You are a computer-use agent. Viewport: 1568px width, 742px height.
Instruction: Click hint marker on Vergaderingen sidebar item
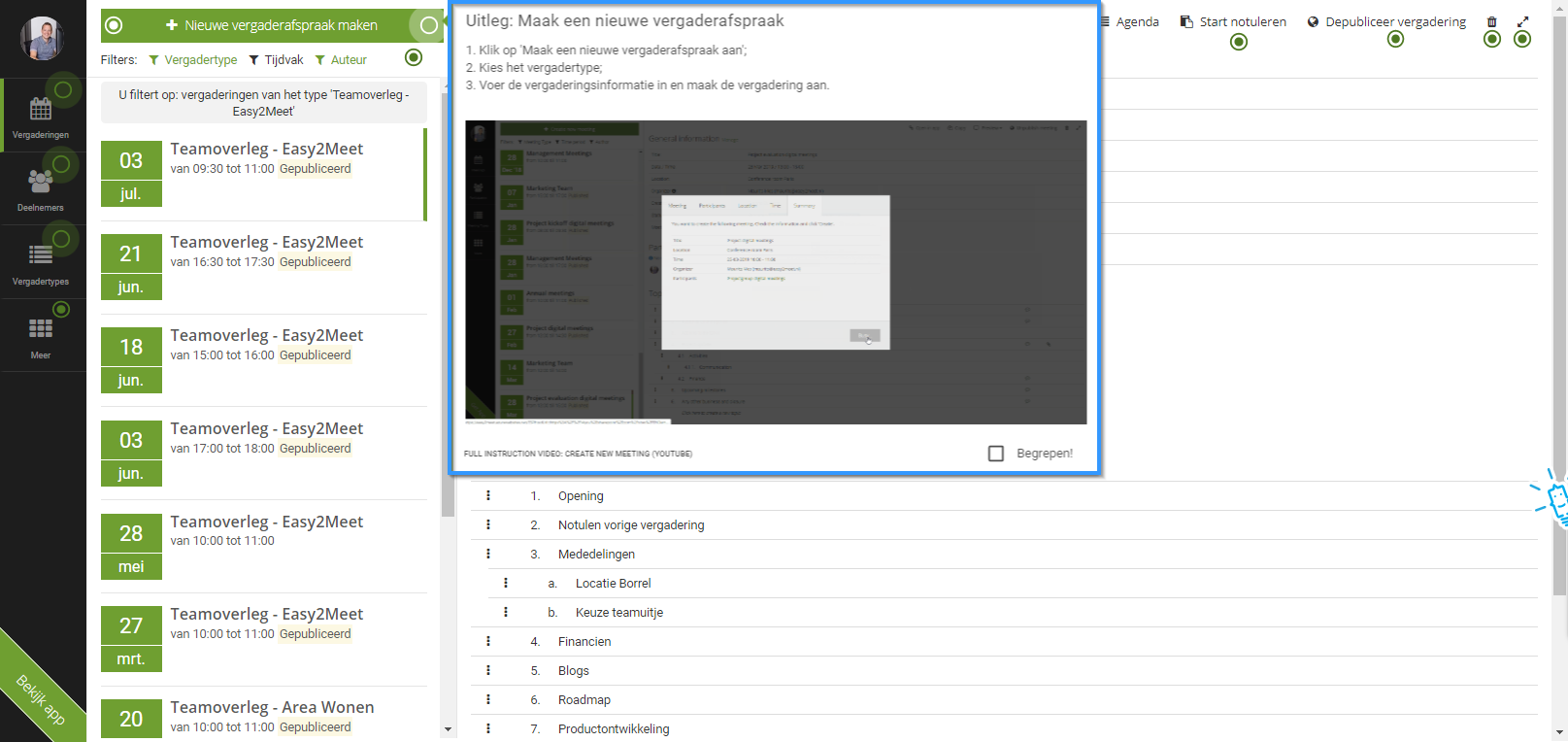click(x=63, y=90)
